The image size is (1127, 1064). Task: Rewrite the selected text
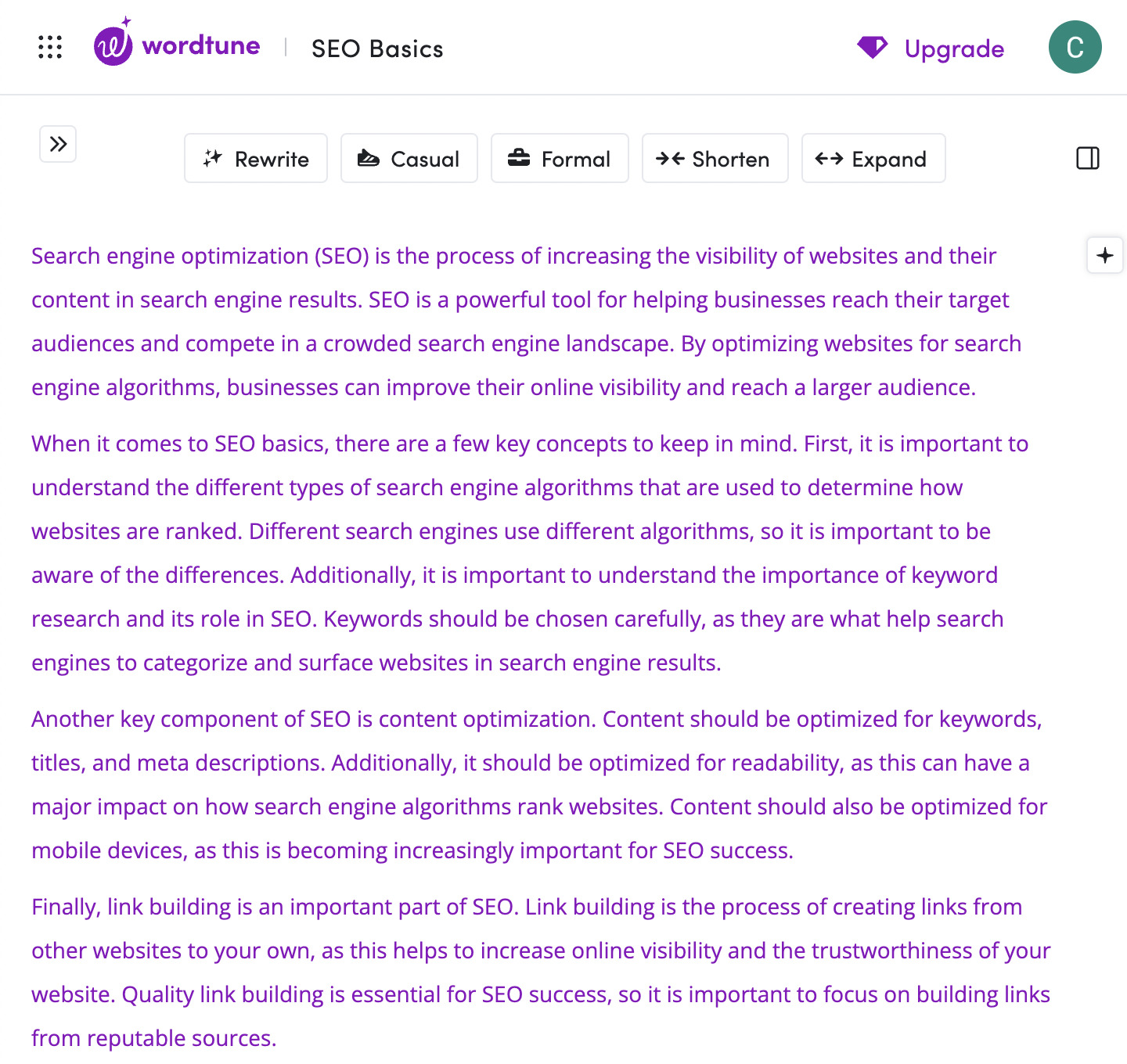click(x=256, y=159)
